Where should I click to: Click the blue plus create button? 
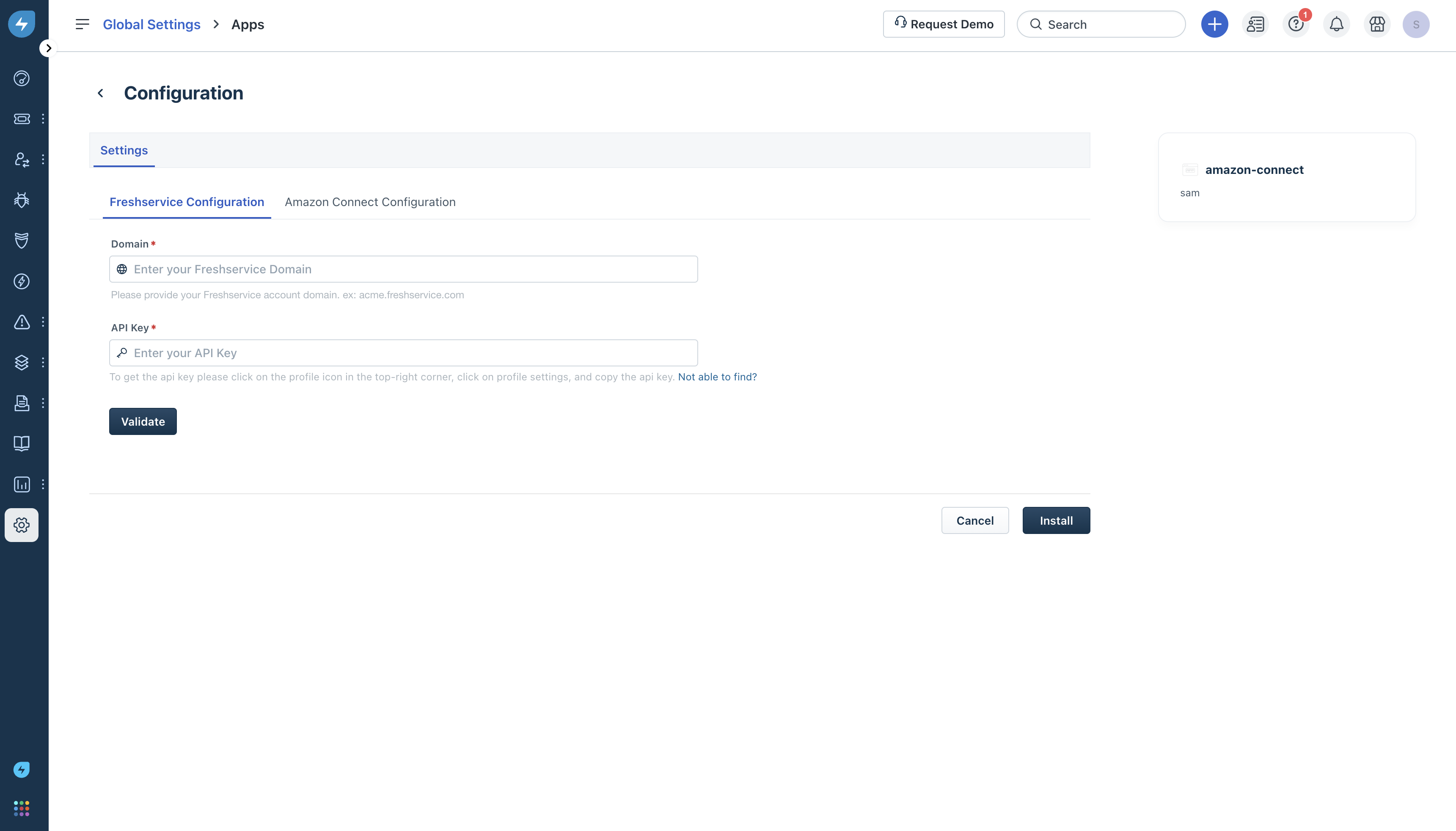1214,25
